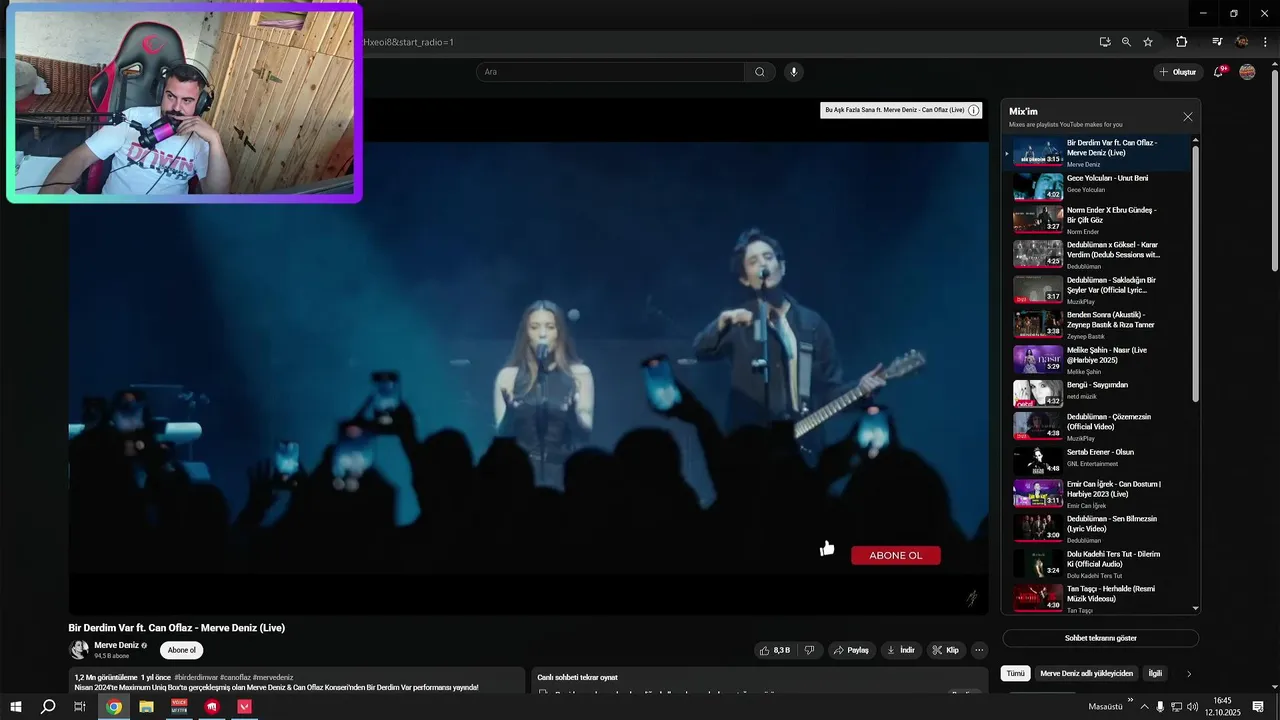1280x720 pixels.
Task: Open the Windows notification center icon
Action: 1258,707
